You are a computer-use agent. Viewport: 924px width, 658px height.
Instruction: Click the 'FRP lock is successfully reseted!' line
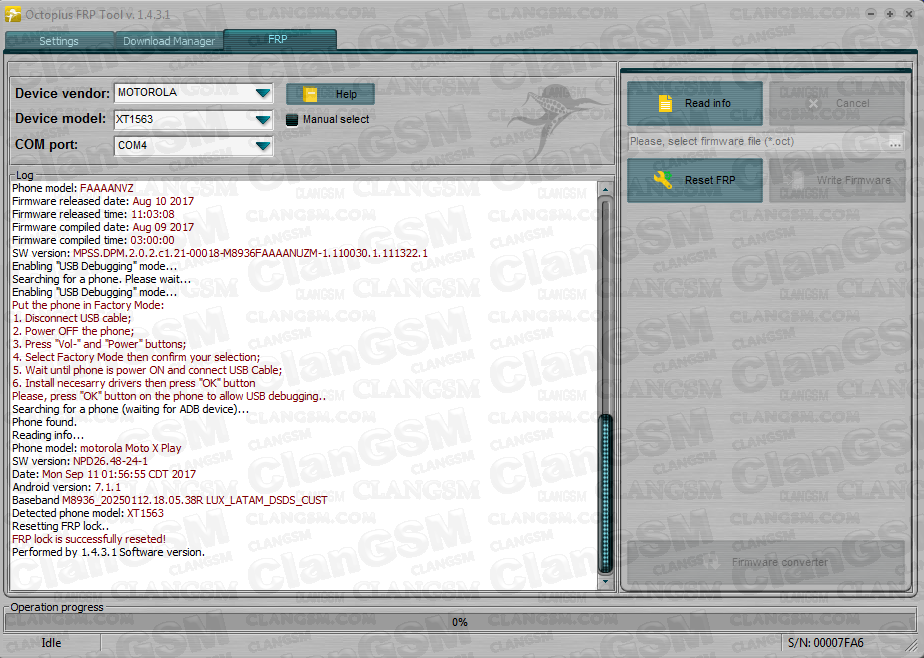click(x=89, y=539)
